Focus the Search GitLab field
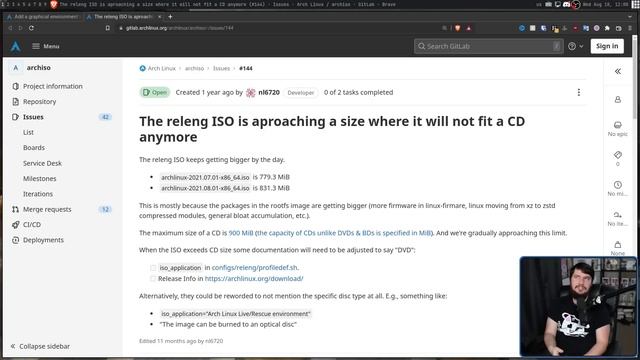Screen dimensions: 640x360 coord(489,46)
